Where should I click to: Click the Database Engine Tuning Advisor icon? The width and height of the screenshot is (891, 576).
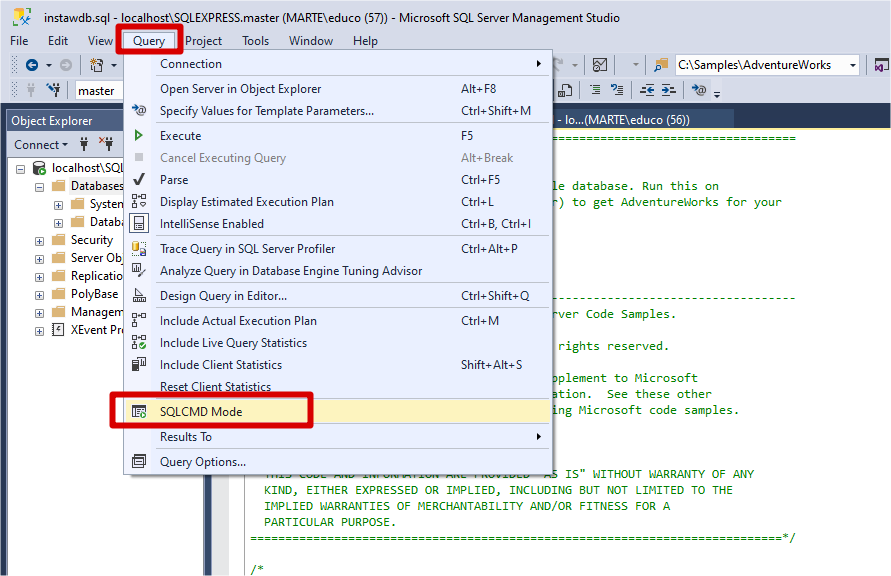click(139, 270)
